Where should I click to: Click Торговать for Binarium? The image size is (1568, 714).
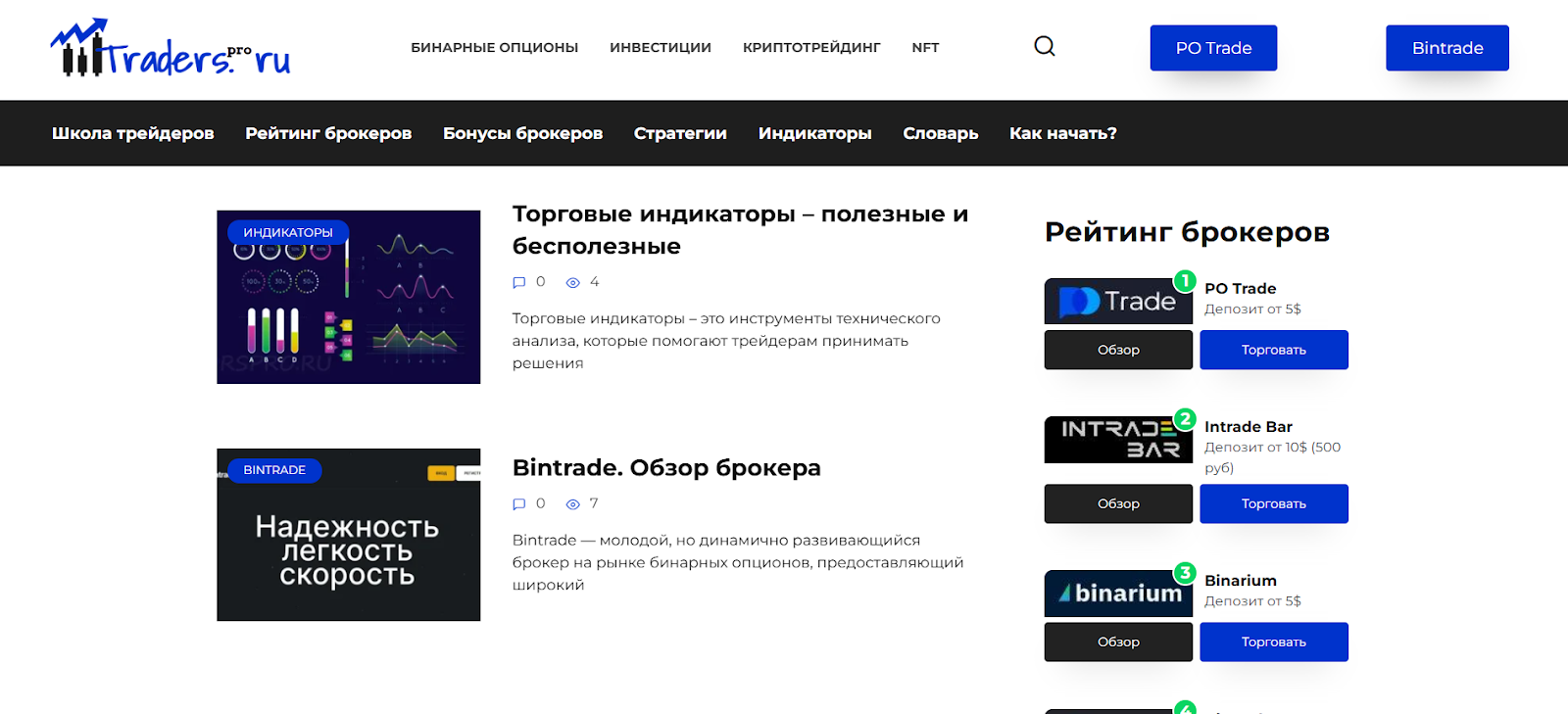(x=1274, y=642)
